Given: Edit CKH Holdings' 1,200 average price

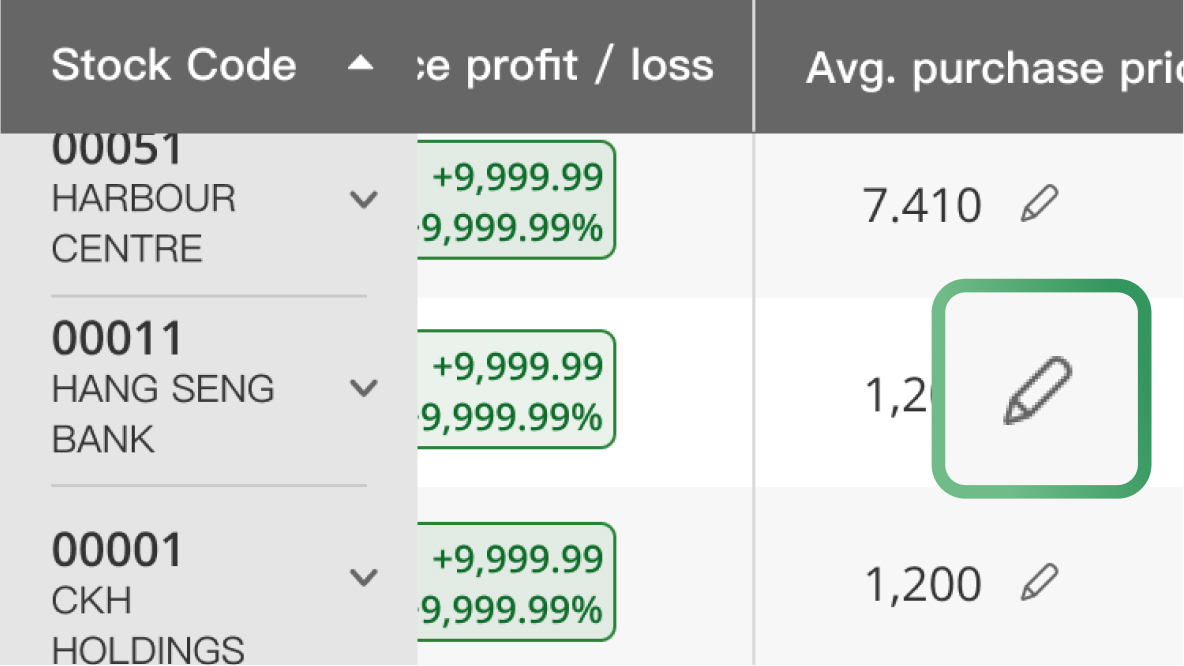Looking at the screenshot, I should [x=1039, y=581].
